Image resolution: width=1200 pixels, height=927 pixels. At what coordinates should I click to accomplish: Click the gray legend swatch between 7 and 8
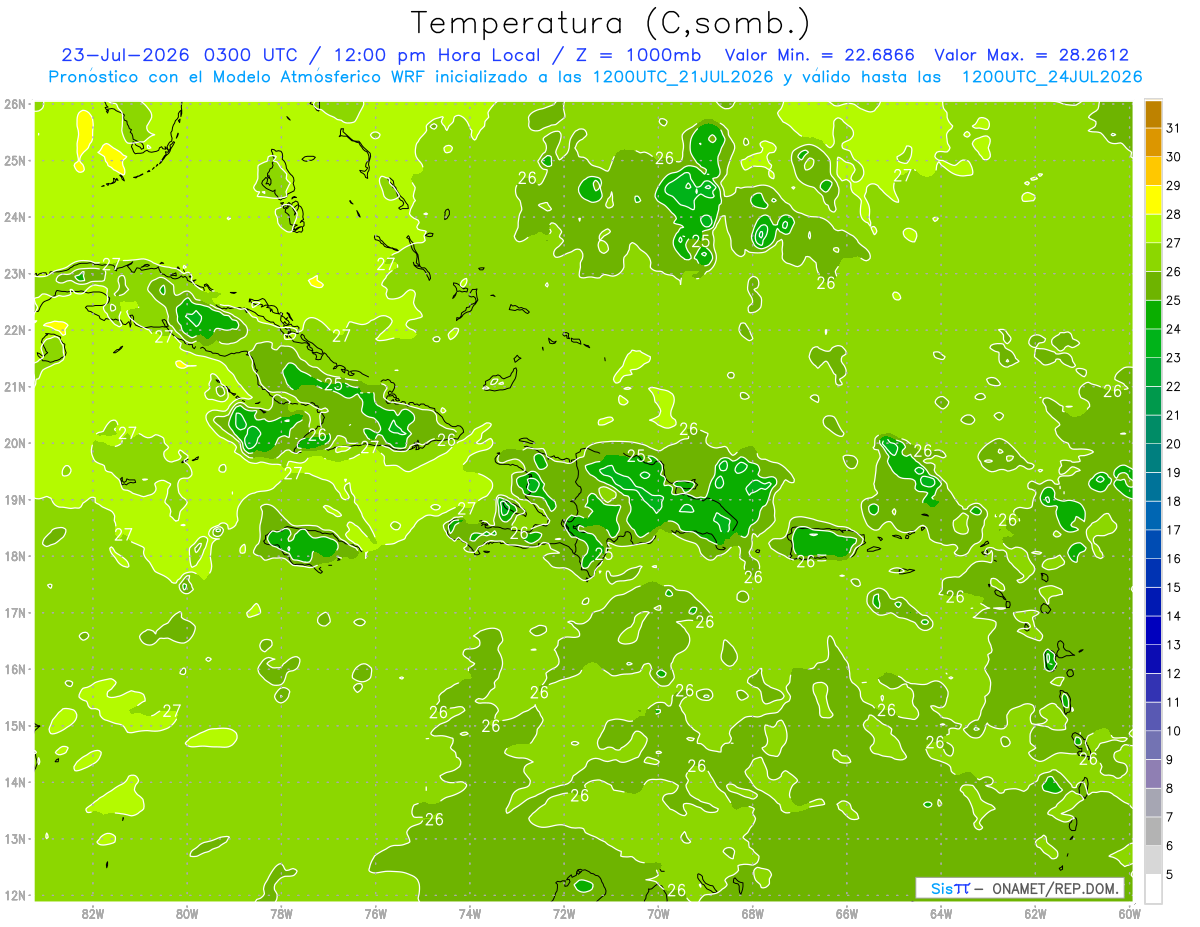[x=1153, y=802]
